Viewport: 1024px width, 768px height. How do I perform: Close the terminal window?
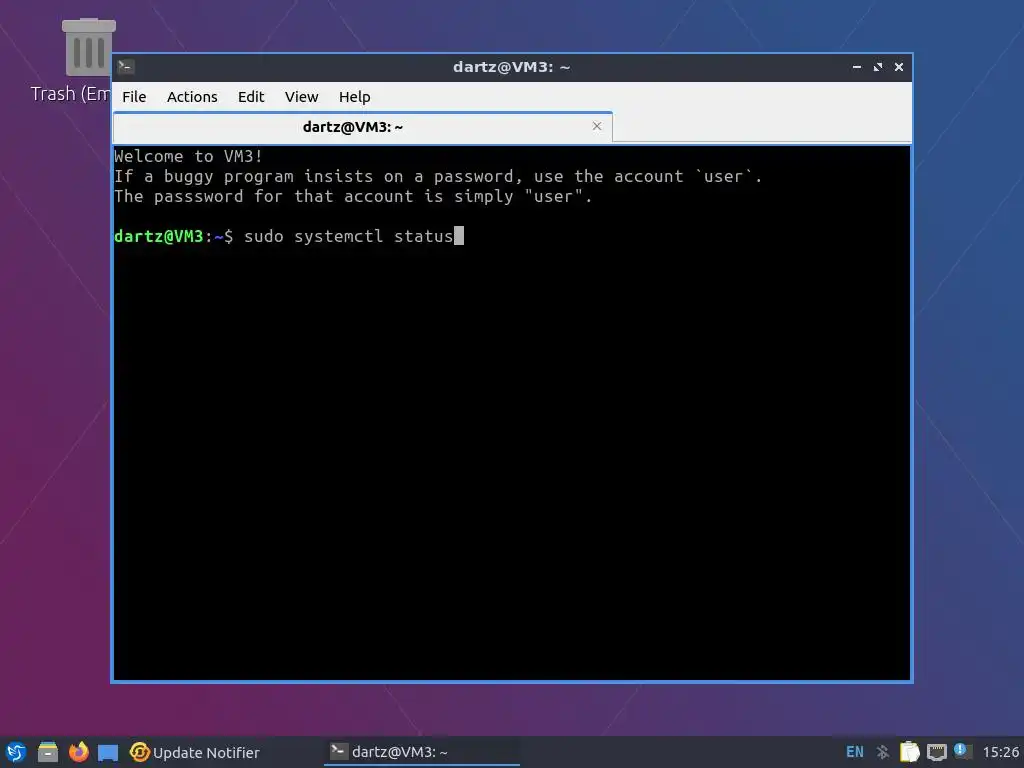click(899, 67)
